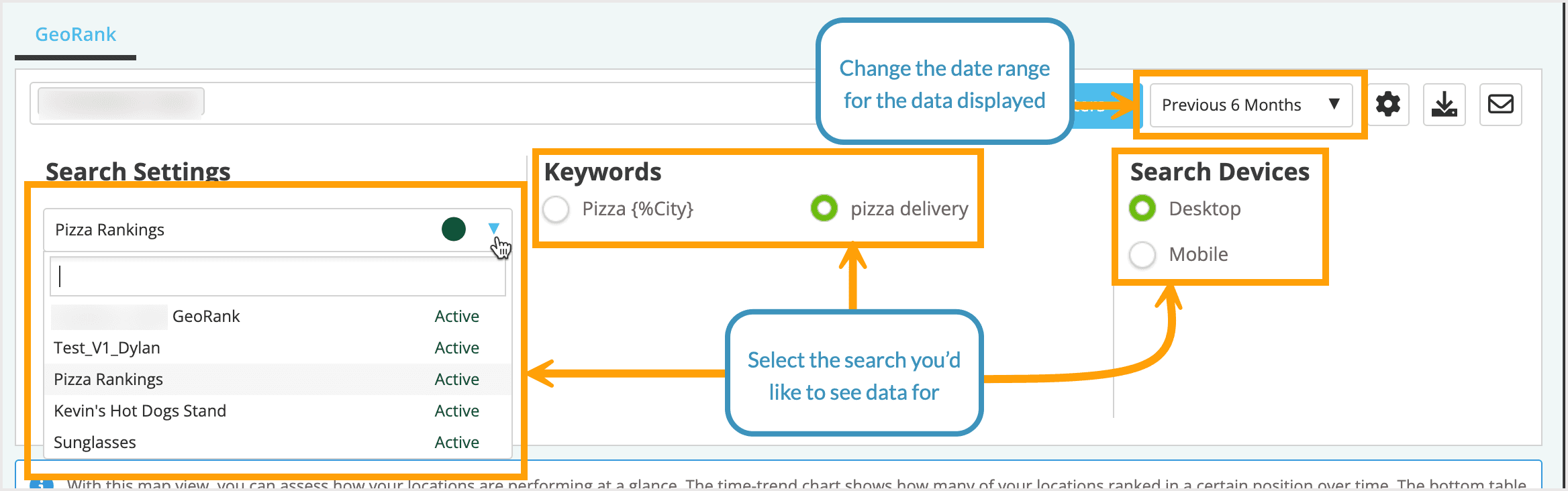Select Test_V1_Dylan from the search list

pyautogui.click(x=107, y=347)
